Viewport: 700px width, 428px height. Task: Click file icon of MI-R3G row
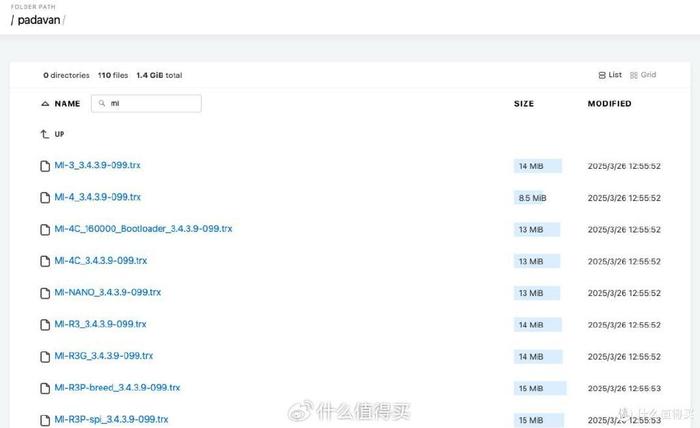click(45, 357)
